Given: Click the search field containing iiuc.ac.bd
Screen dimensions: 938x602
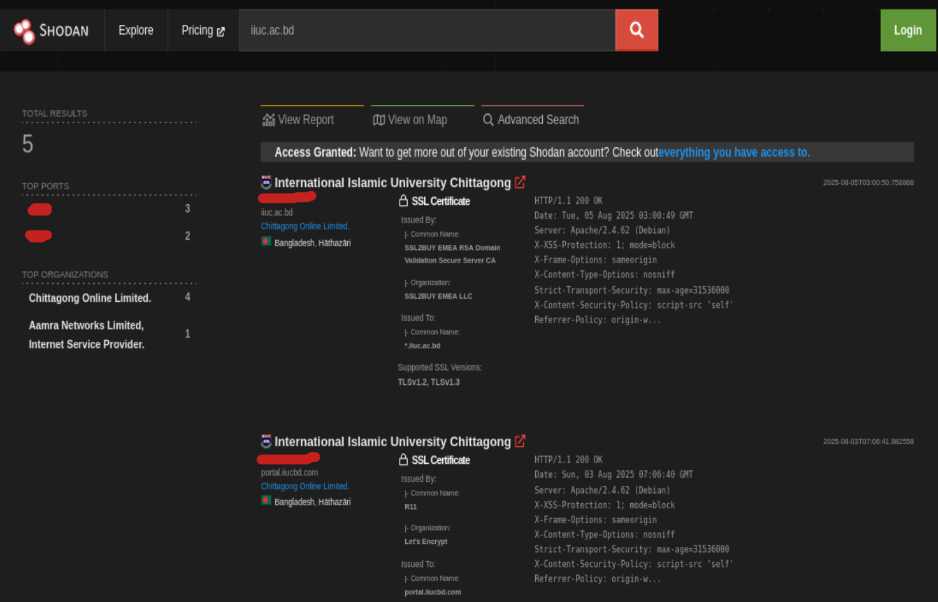Looking at the screenshot, I should tap(427, 30).
